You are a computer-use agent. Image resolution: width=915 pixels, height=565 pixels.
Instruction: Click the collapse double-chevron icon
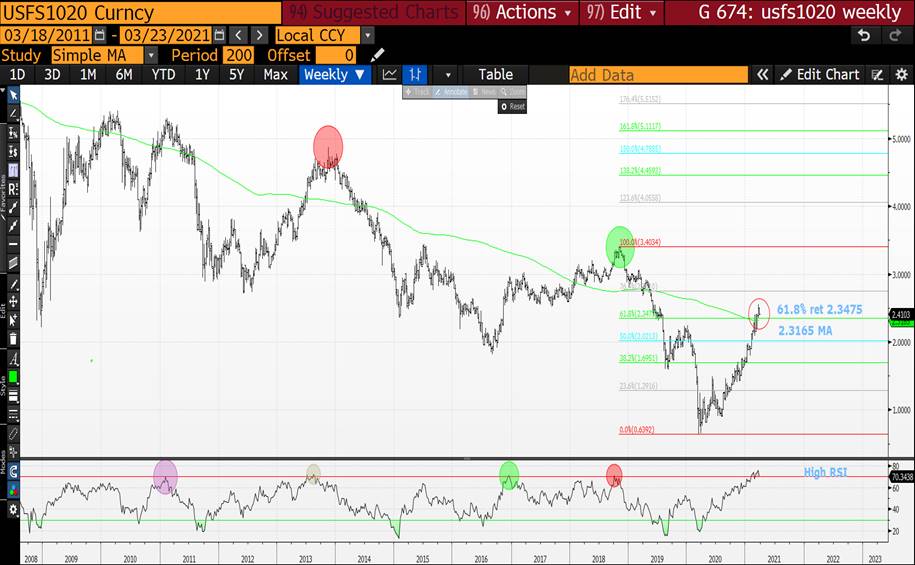click(x=762, y=75)
